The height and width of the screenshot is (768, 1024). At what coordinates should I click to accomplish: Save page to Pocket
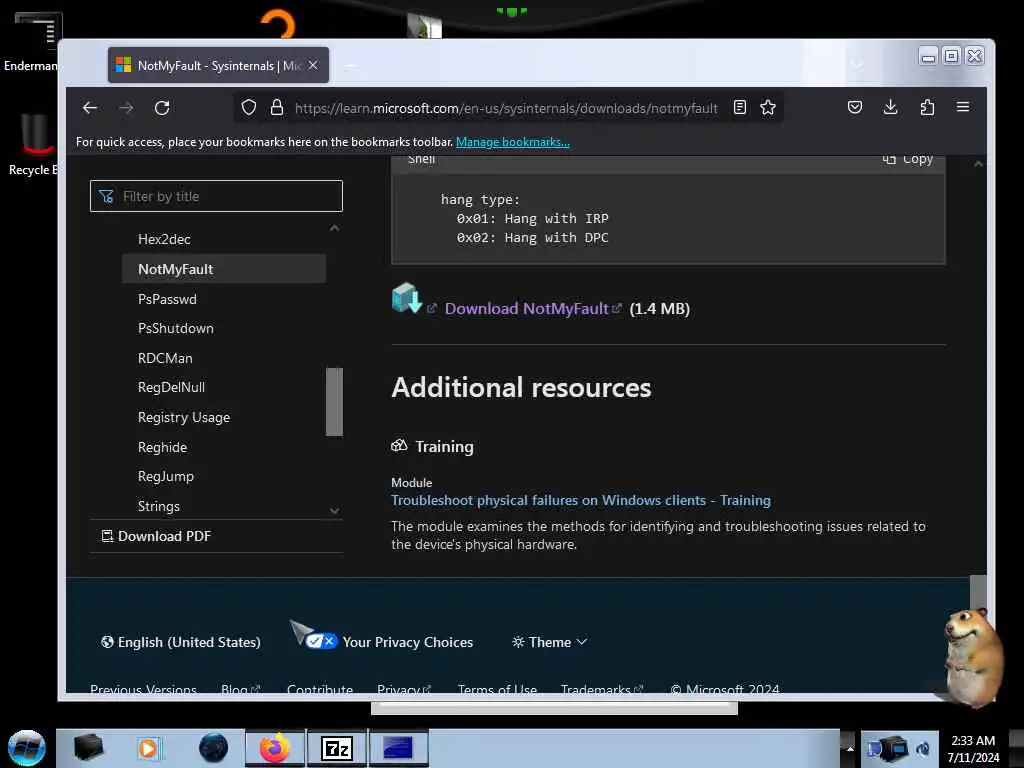855,108
